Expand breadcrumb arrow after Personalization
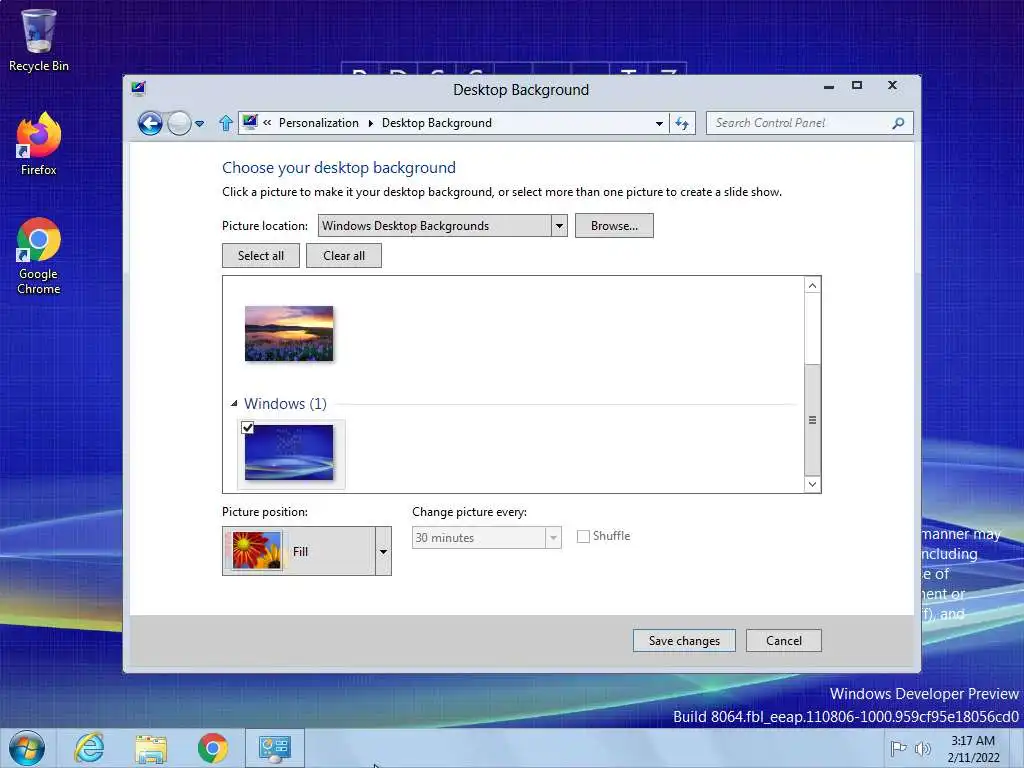Image resolution: width=1024 pixels, height=768 pixels. [x=370, y=123]
